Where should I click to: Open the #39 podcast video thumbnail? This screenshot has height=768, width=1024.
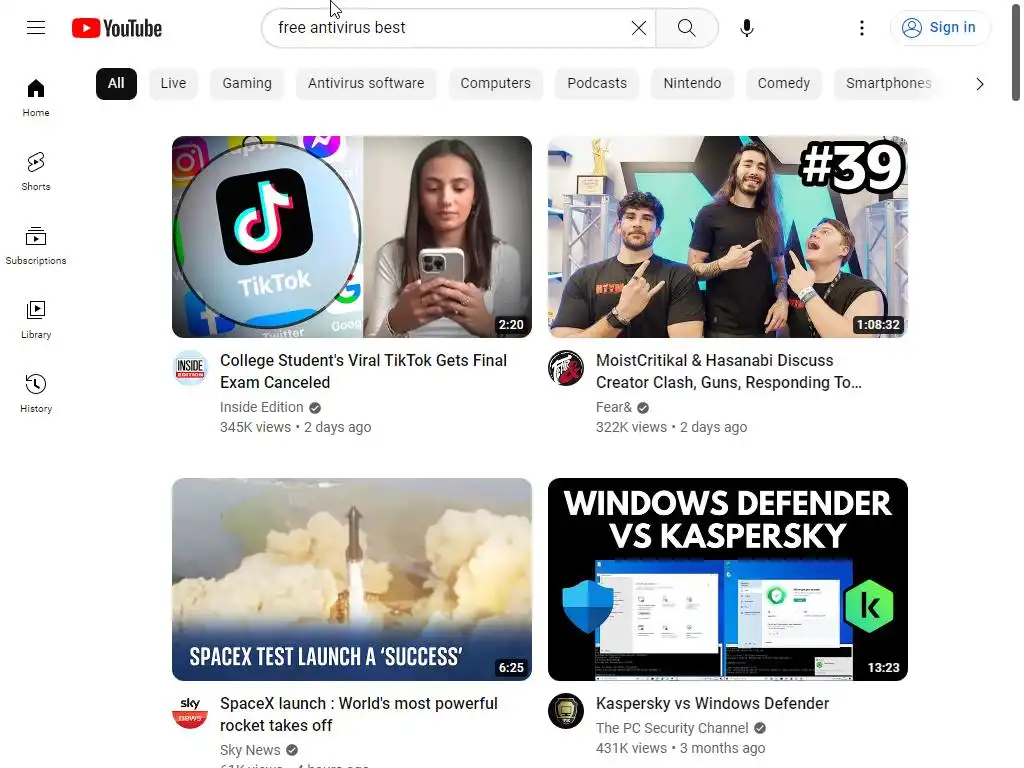click(728, 236)
